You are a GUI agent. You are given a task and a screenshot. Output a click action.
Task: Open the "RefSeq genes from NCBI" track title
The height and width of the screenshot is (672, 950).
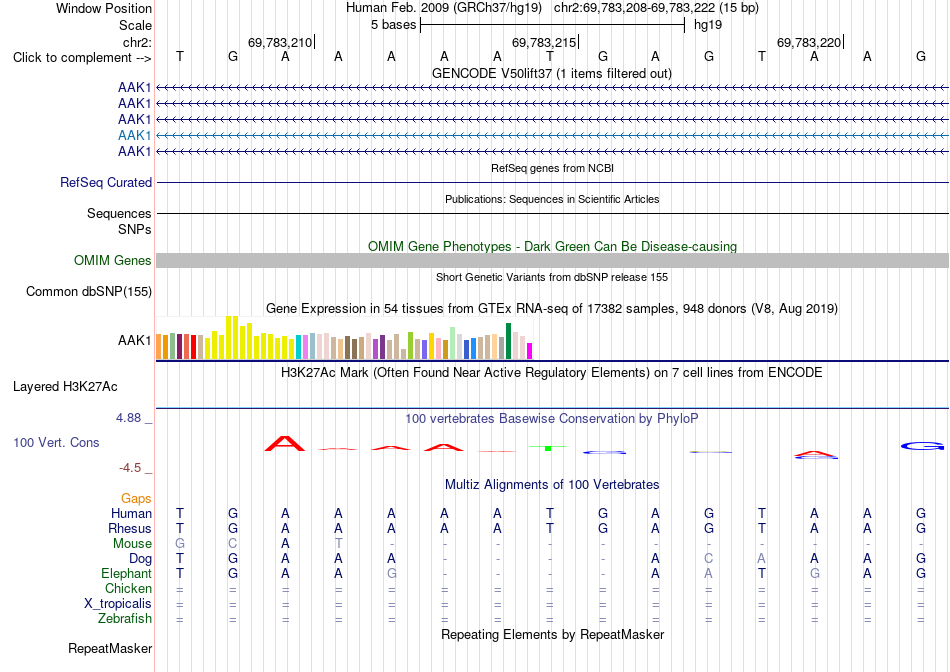(x=552, y=168)
